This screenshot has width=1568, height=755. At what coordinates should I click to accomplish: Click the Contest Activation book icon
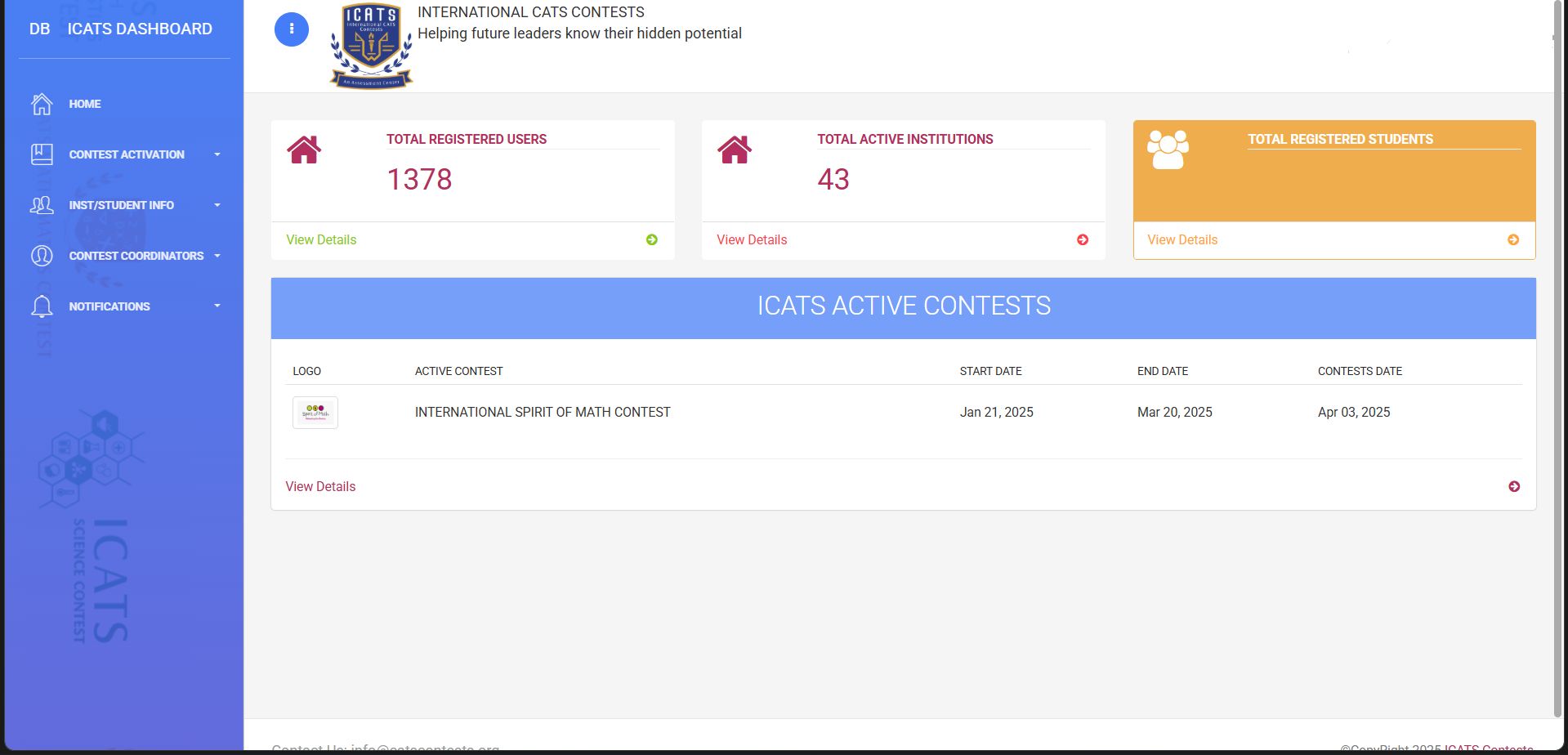tap(42, 154)
